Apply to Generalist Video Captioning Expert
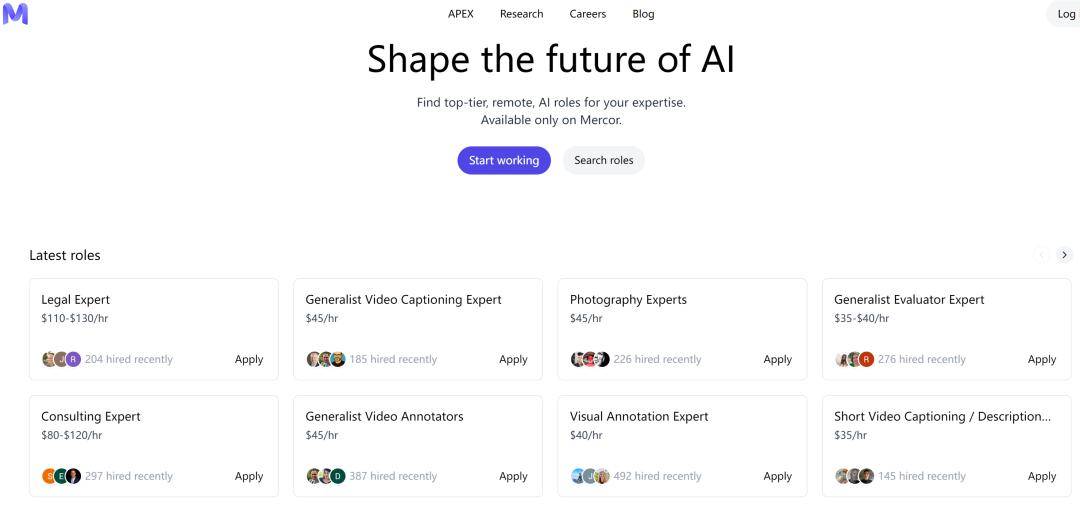1080x517 pixels. point(513,359)
